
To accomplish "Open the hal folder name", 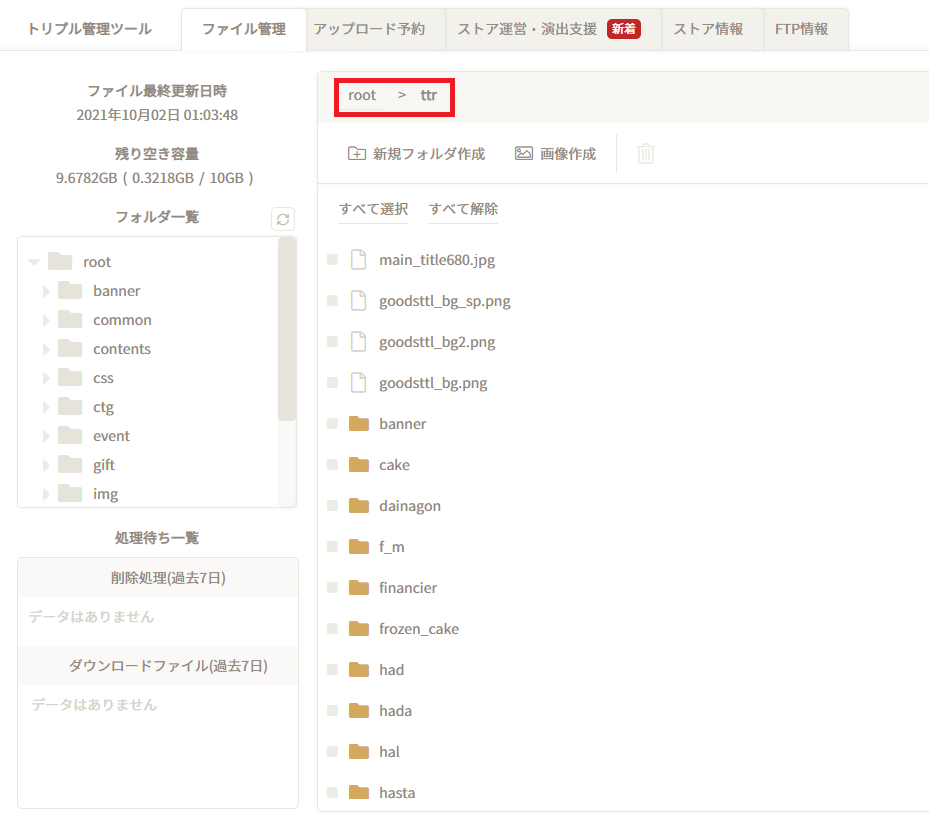I will (389, 752).
